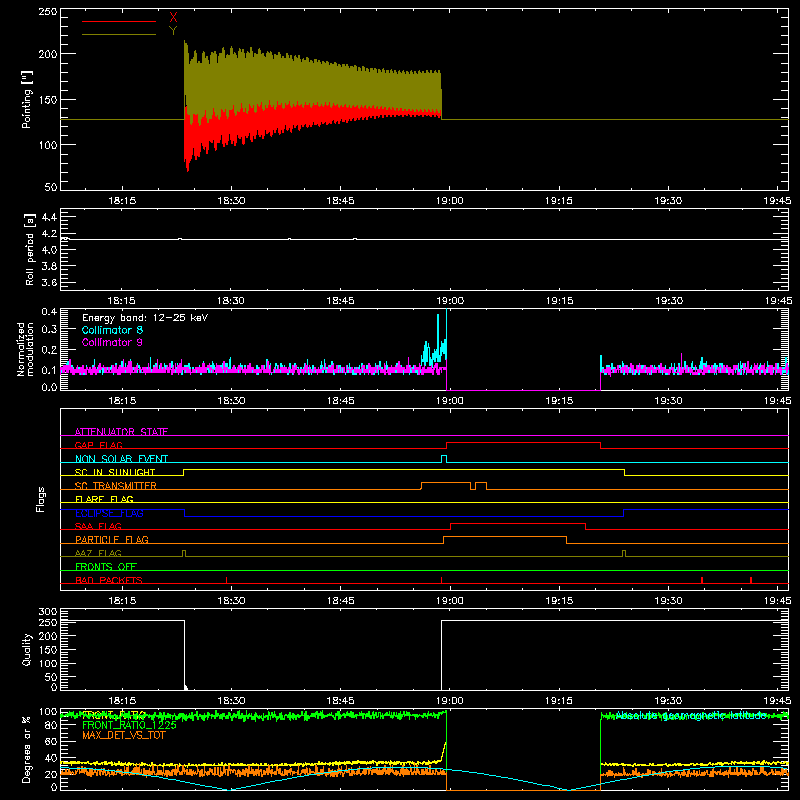This screenshot has width=800, height=800.
Task: Click the 'Collimator 8' legend entry
Action: 112,330
